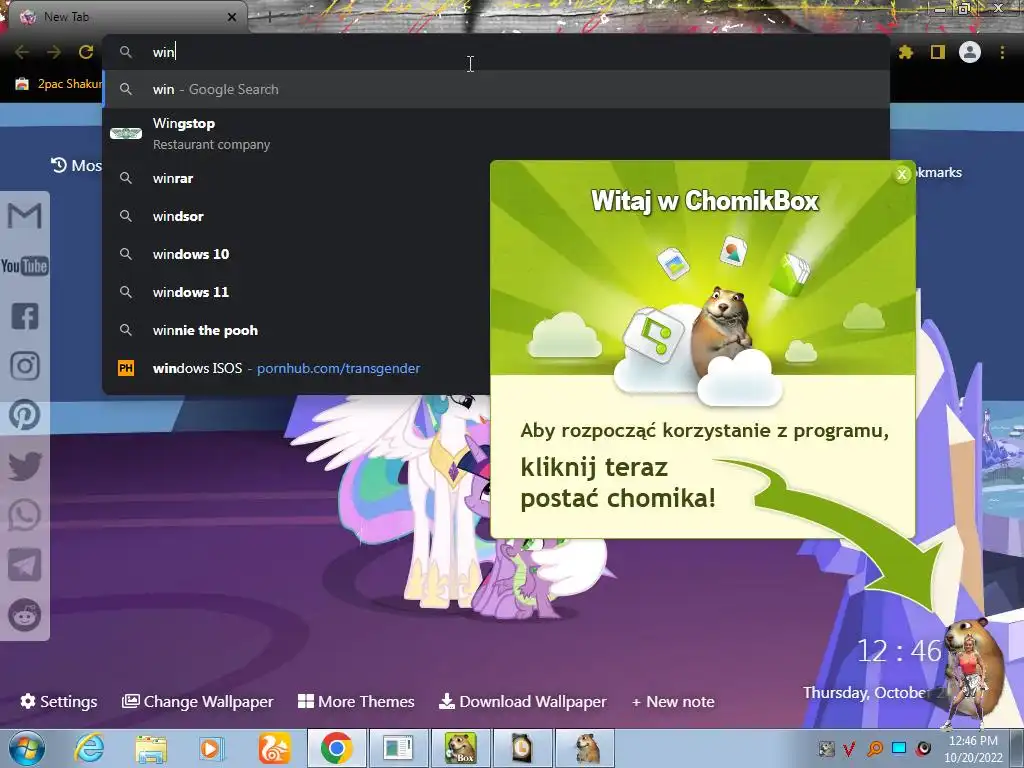Viewport: 1024px width, 768px height.
Task: Reload the page with the refresh icon
Action: click(x=86, y=52)
